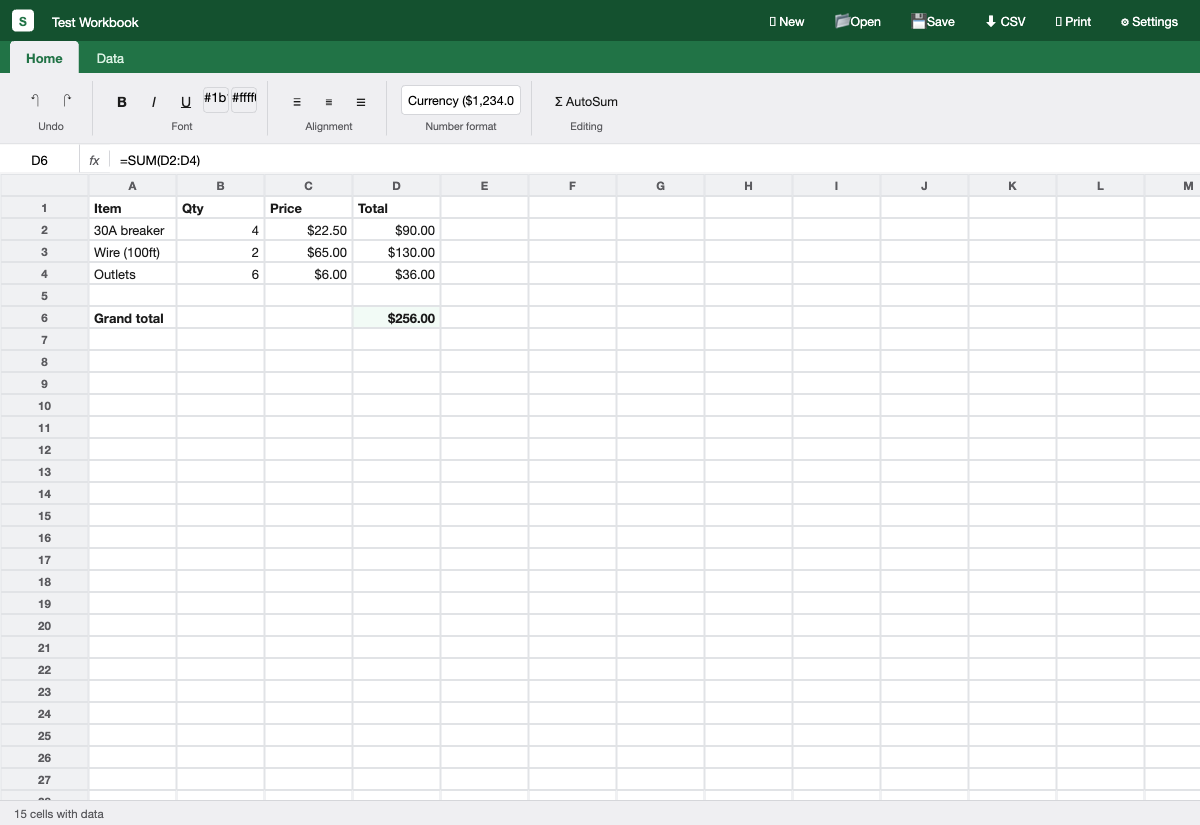
Task: Select the $90.00 total cell
Action: (x=396, y=230)
